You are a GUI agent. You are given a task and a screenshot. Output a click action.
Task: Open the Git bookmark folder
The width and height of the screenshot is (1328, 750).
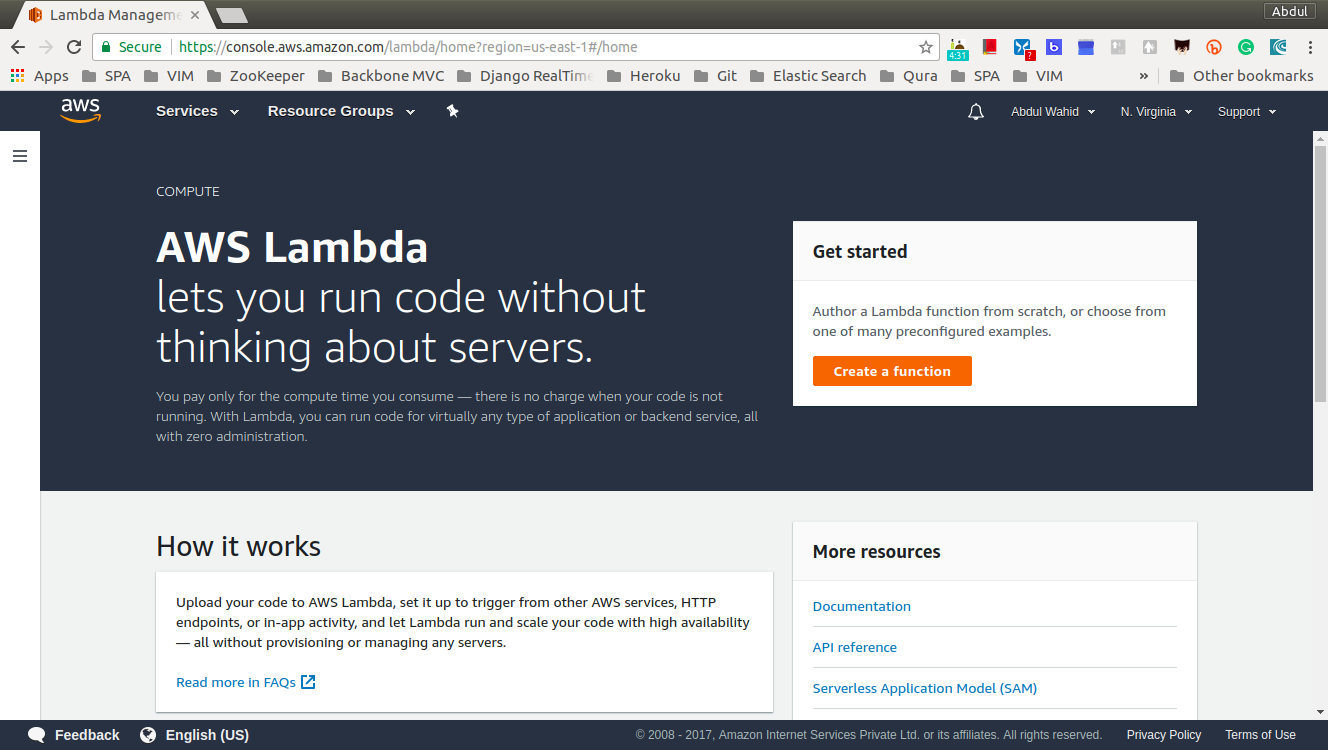pyautogui.click(x=715, y=76)
